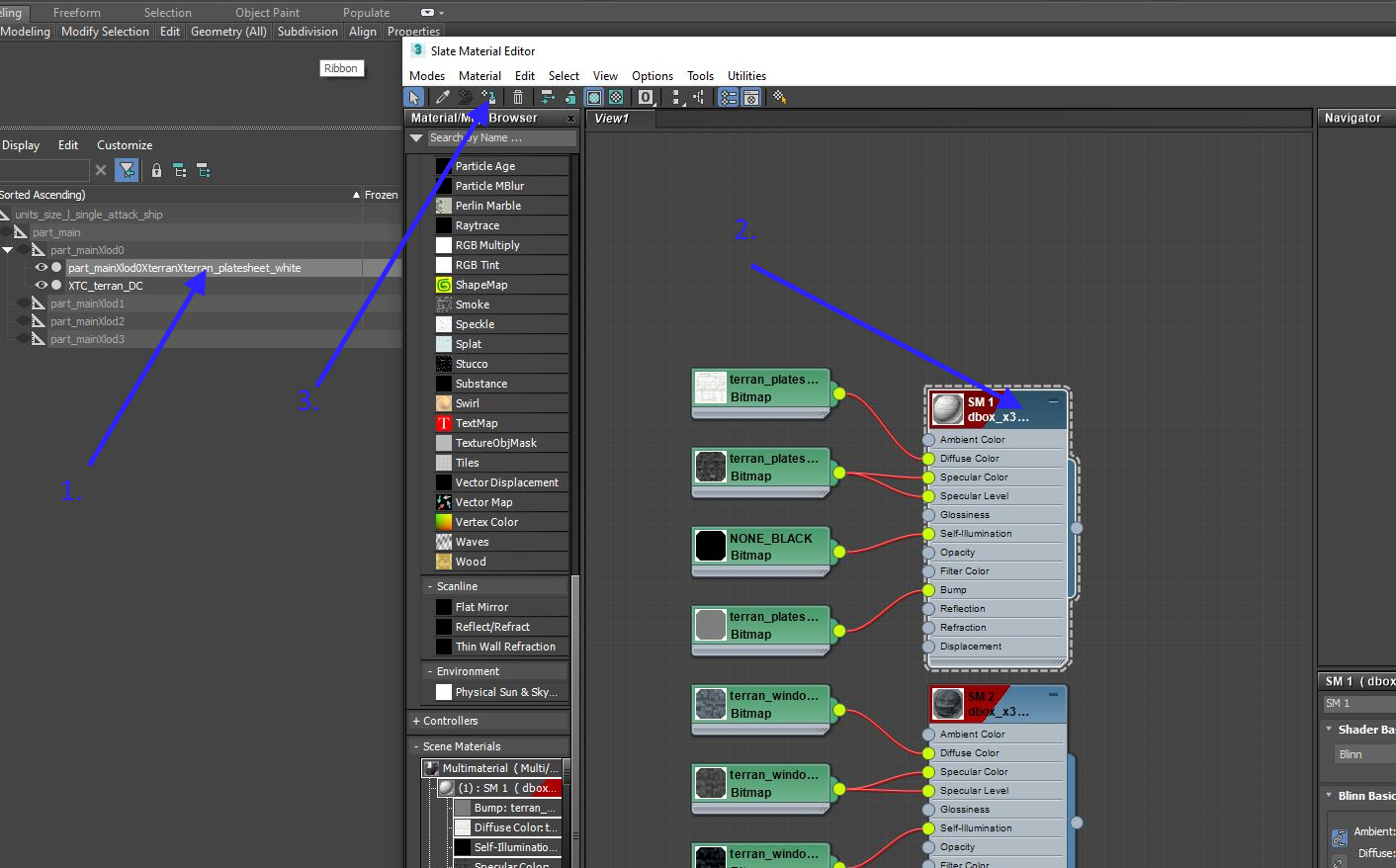Switch to the View1 tab
This screenshot has width=1396, height=868.
pos(611,119)
